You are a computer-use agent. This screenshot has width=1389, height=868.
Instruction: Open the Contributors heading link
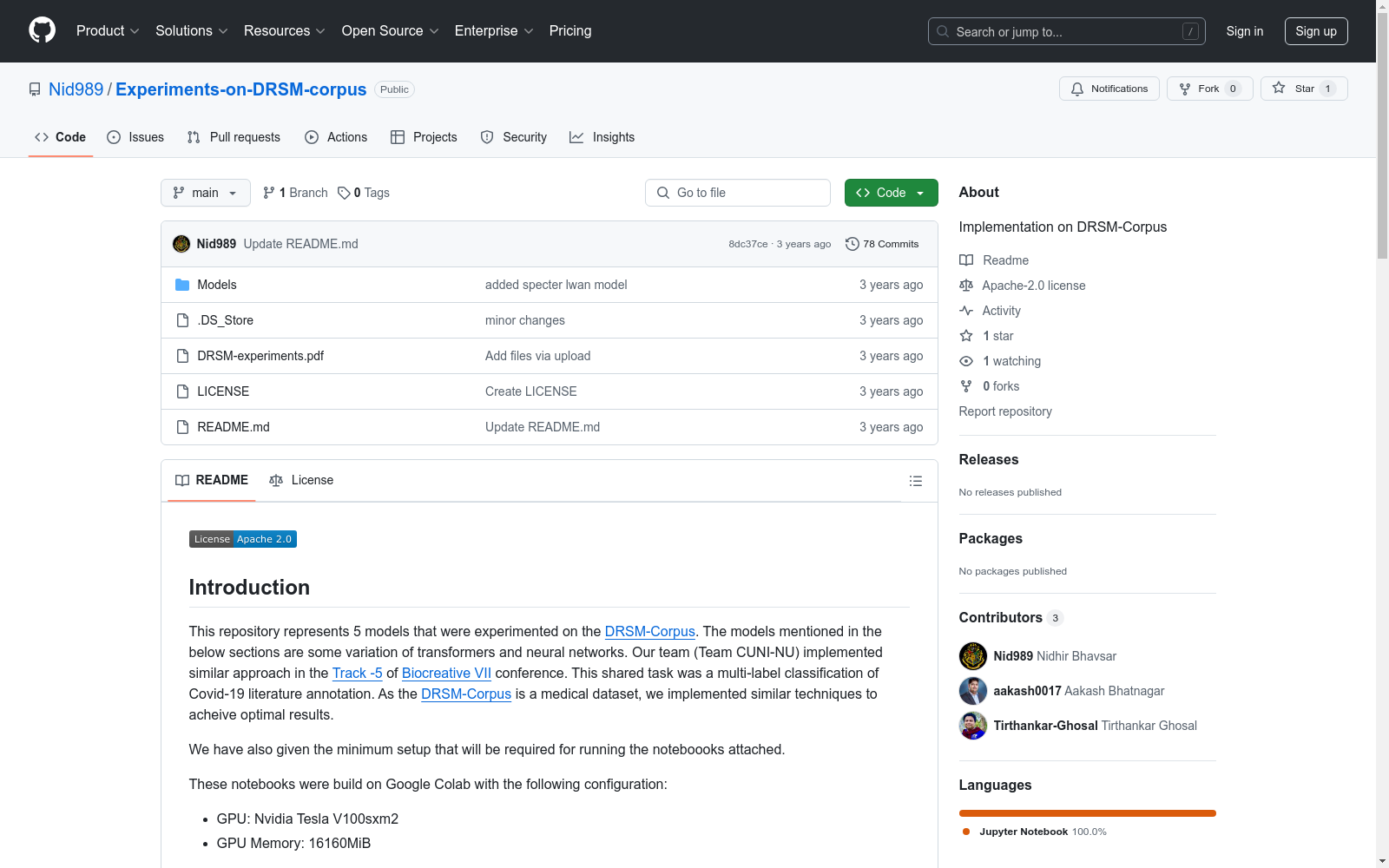coord(1010,617)
